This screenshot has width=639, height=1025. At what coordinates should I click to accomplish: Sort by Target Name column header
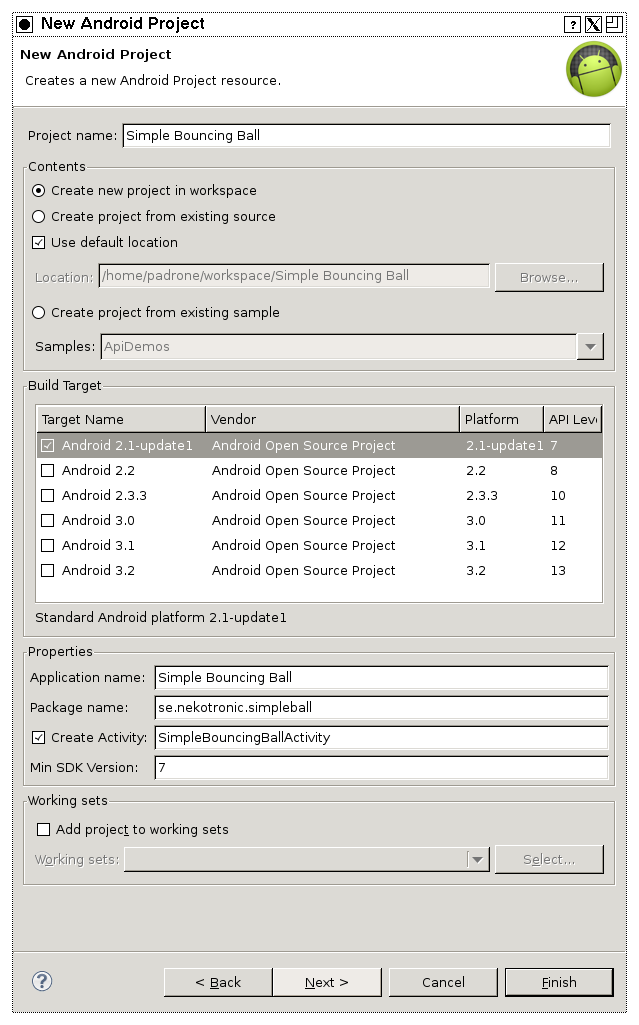coord(121,420)
